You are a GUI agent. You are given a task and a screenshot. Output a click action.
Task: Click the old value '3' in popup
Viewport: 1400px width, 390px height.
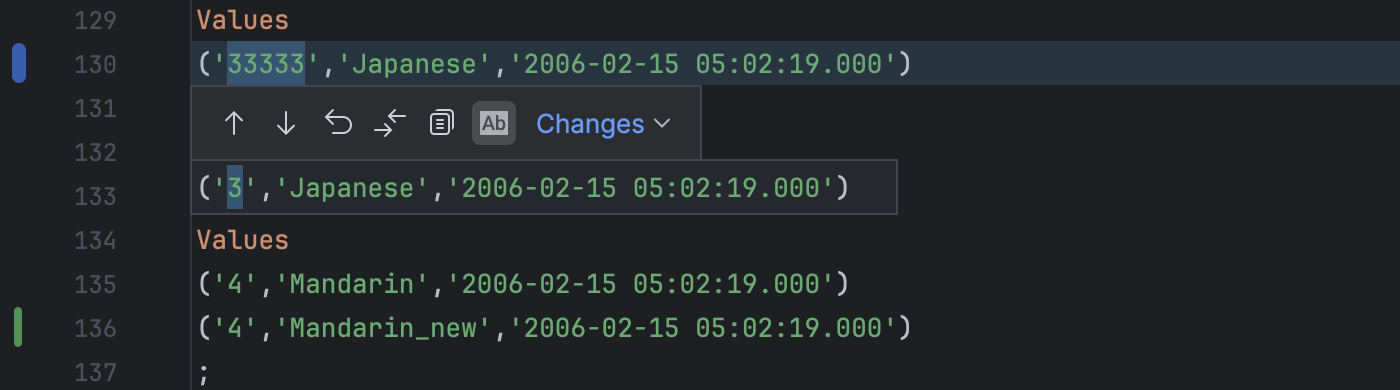point(235,187)
